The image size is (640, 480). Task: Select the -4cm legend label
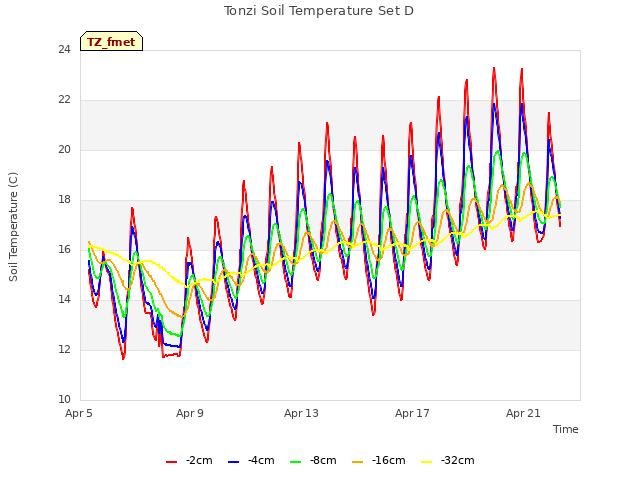(261, 460)
